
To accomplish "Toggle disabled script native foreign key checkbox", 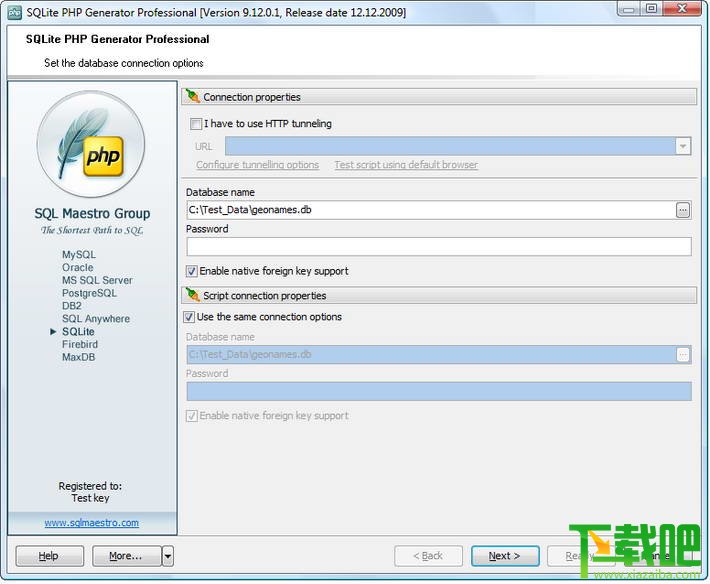I will 192,416.
